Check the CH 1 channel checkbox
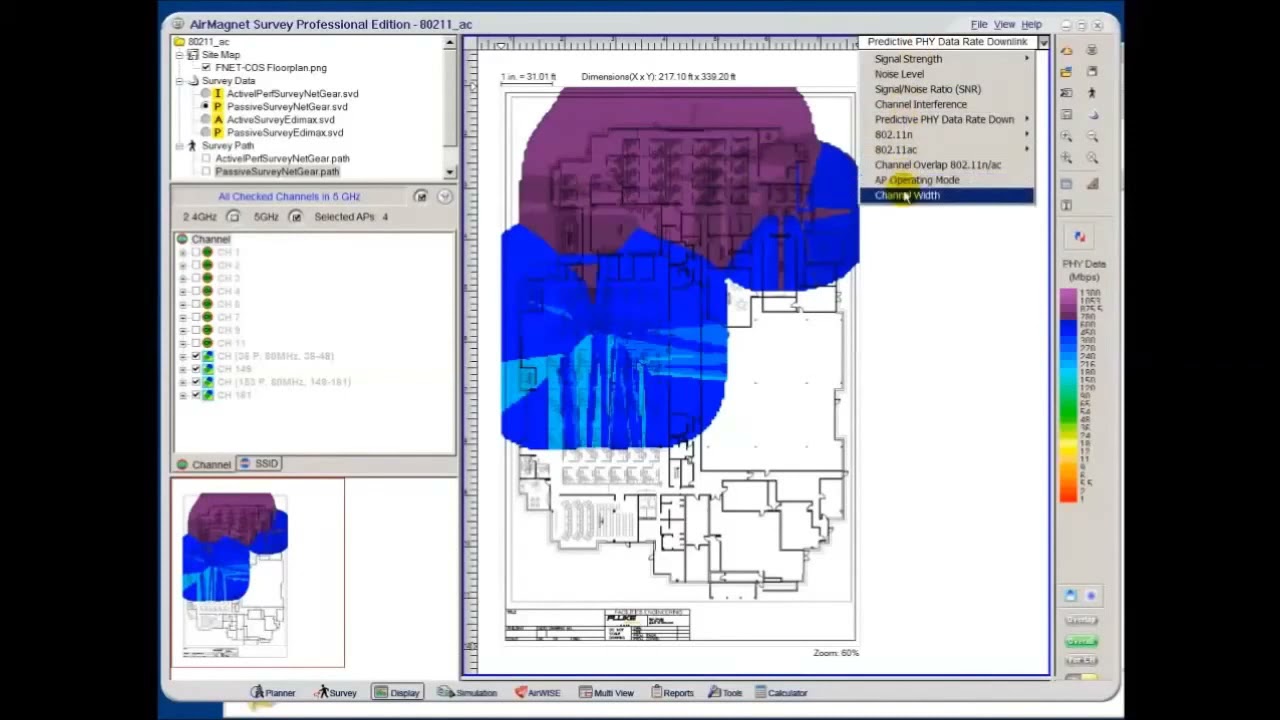The image size is (1280, 720). 196,253
